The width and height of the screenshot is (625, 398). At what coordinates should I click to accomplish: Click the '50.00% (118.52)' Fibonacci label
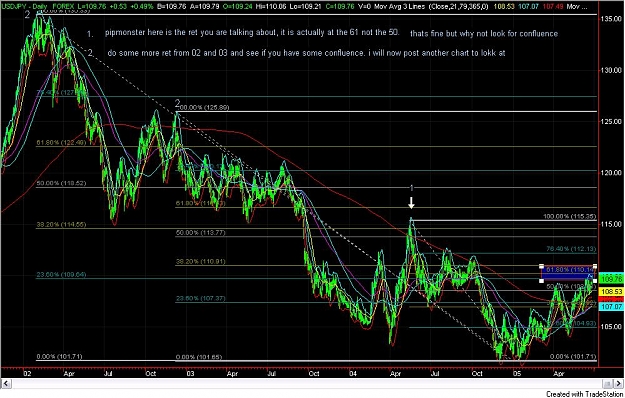(61, 183)
